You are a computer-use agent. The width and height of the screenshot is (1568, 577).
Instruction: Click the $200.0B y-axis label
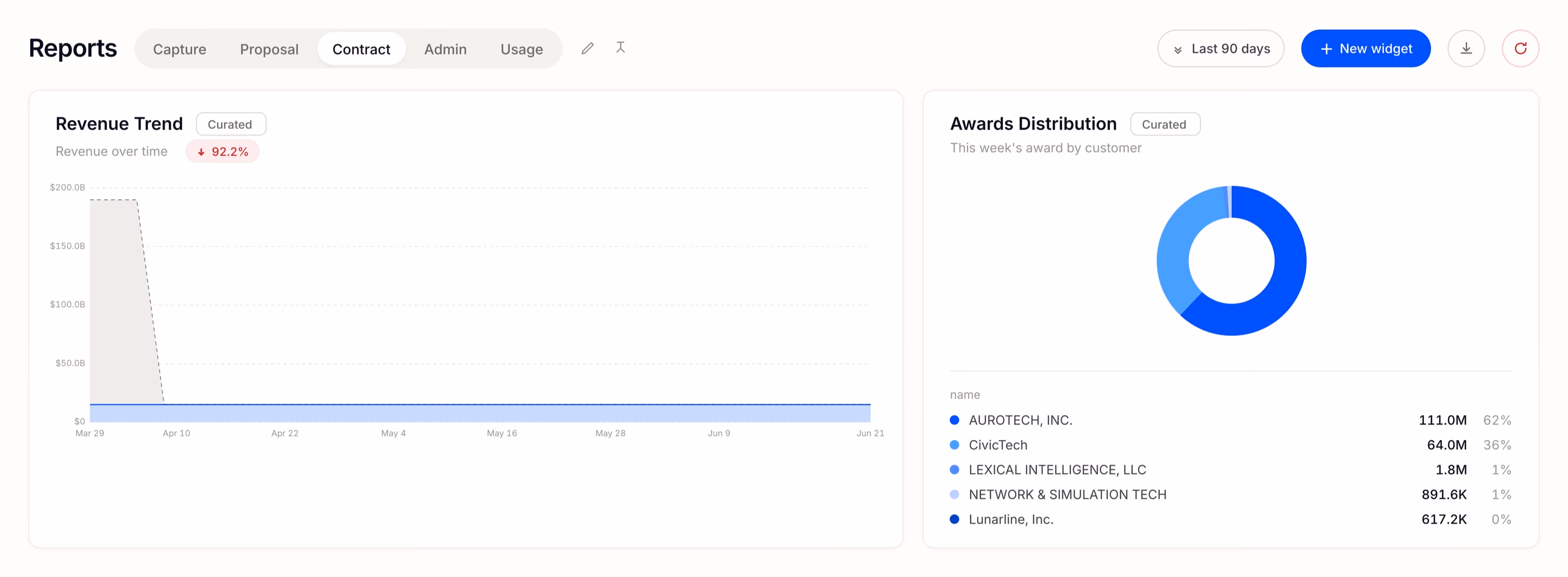tap(68, 187)
